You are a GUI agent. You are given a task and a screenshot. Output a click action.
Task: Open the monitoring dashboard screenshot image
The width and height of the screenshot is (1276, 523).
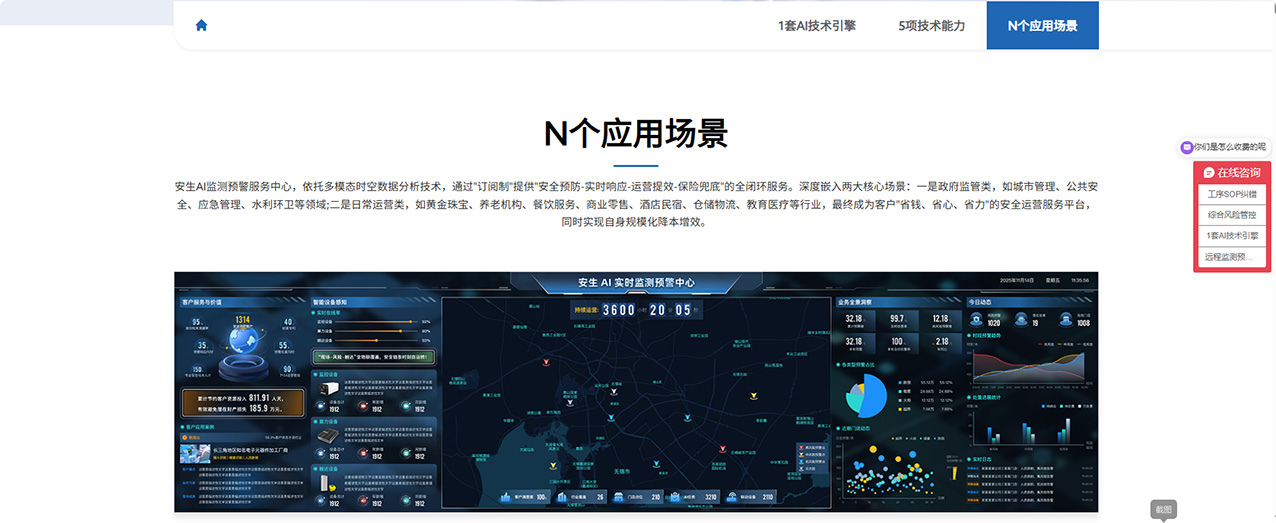coord(636,391)
